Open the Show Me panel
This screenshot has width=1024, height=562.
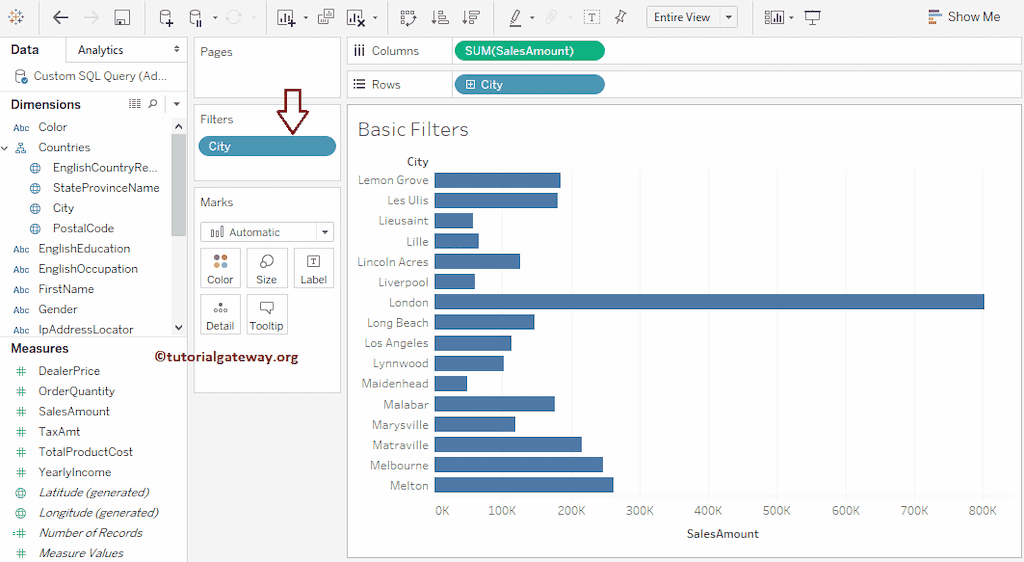point(963,17)
